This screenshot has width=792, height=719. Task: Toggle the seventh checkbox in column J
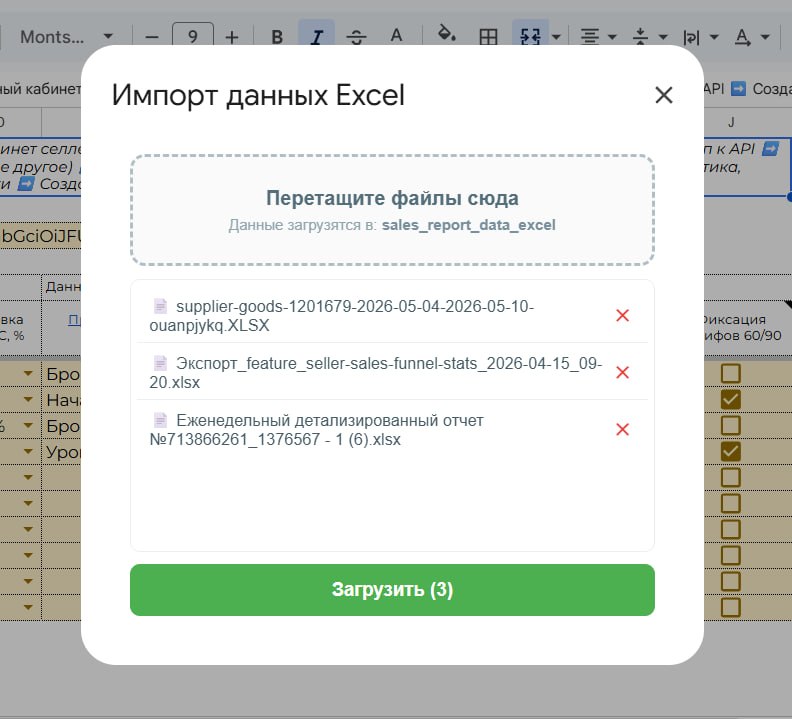pos(730,530)
